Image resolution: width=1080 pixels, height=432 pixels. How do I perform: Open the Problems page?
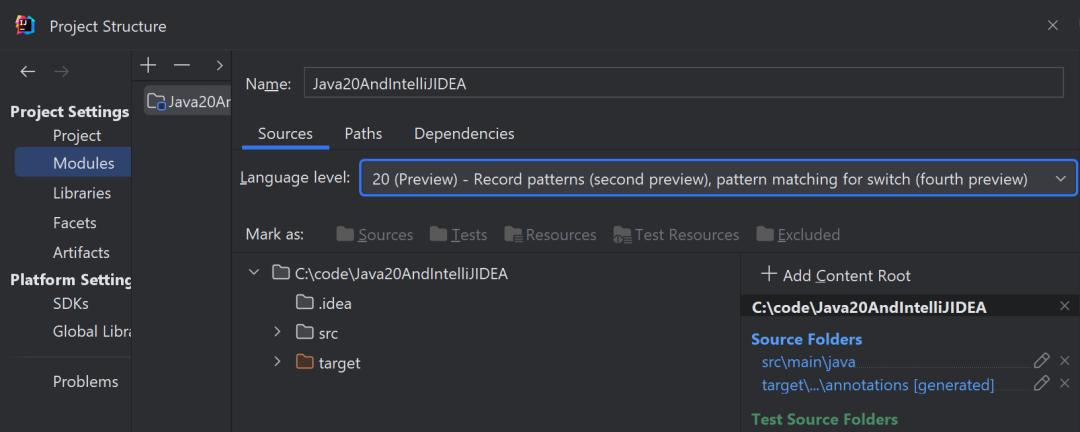click(85, 382)
